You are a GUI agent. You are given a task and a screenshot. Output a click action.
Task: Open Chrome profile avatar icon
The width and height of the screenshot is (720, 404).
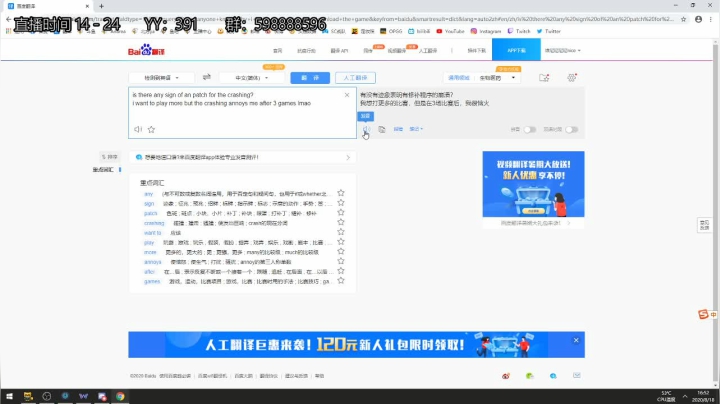click(x=698, y=19)
